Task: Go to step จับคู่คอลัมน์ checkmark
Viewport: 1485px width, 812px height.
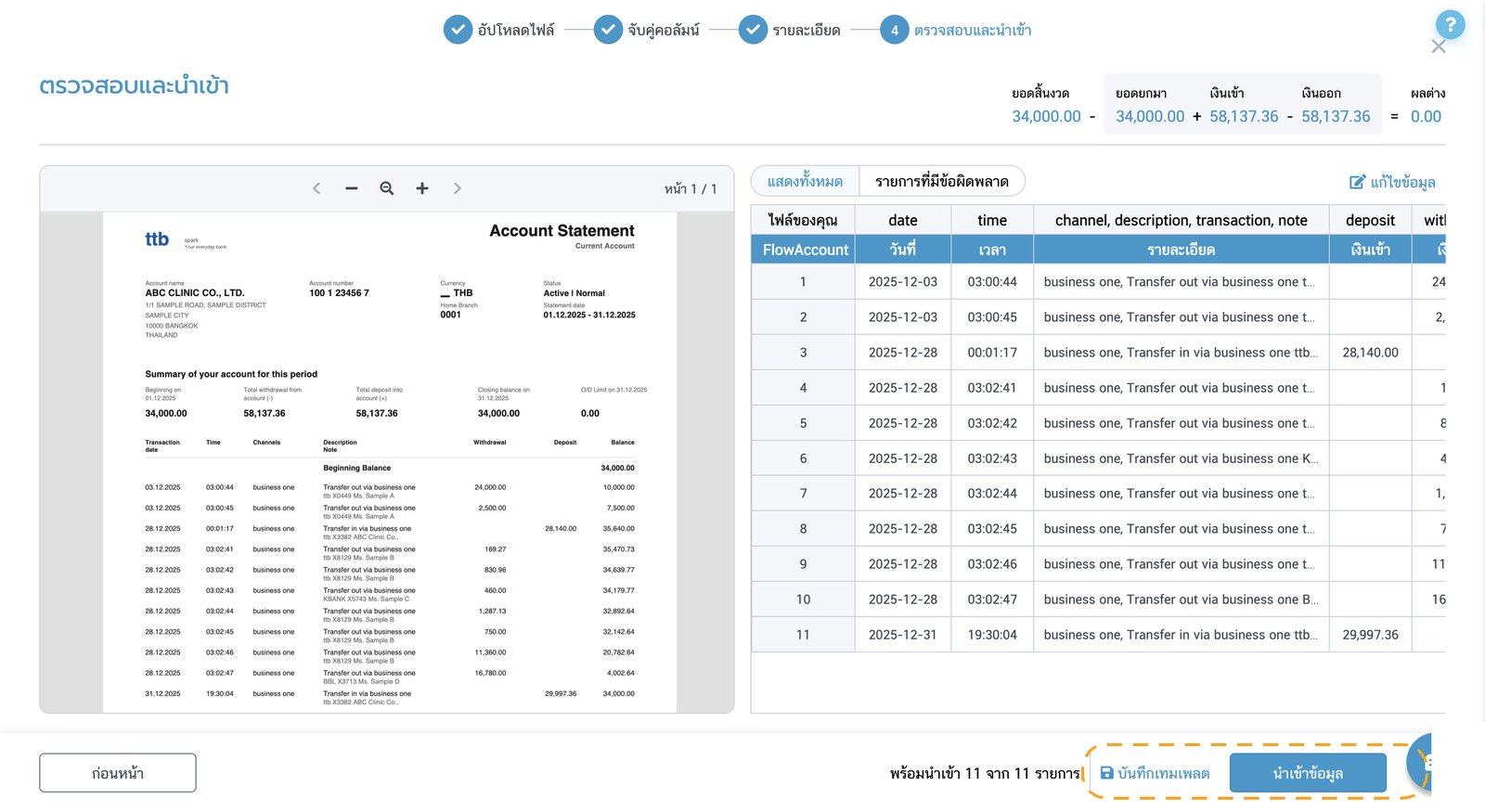Action: [x=608, y=30]
